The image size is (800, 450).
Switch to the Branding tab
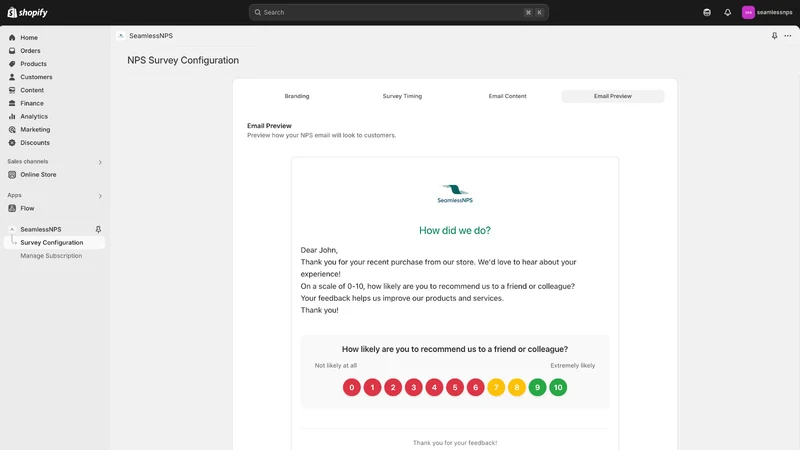(x=297, y=96)
